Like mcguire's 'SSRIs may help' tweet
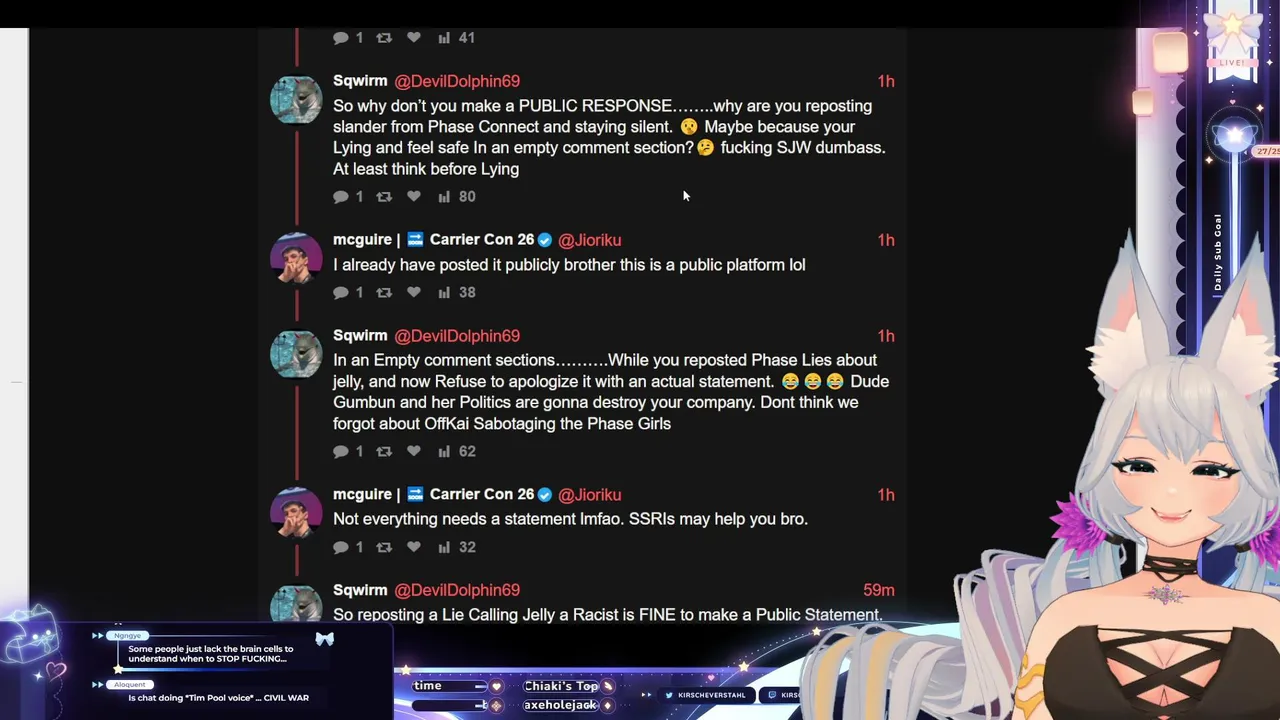The height and width of the screenshot is (720, 1280). pyautogui.click(x=413, y=547)
